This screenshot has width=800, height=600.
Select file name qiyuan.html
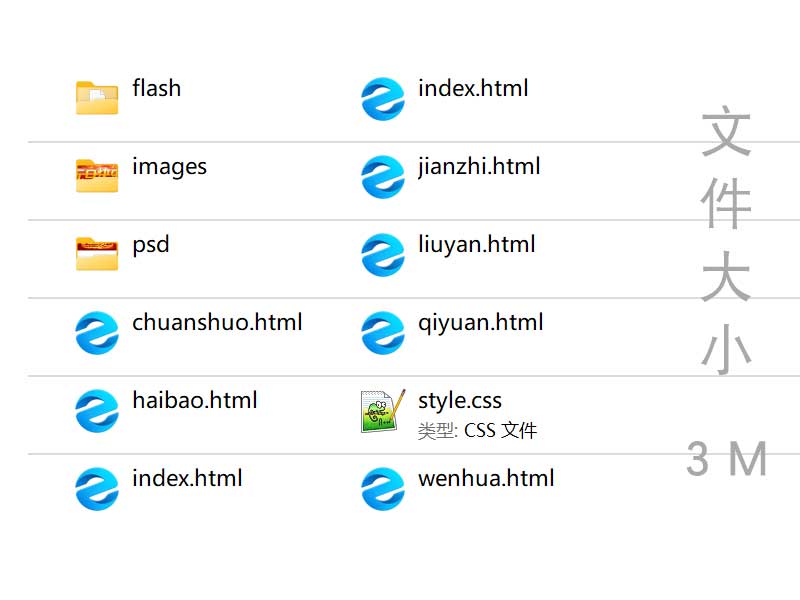[481, 323]
